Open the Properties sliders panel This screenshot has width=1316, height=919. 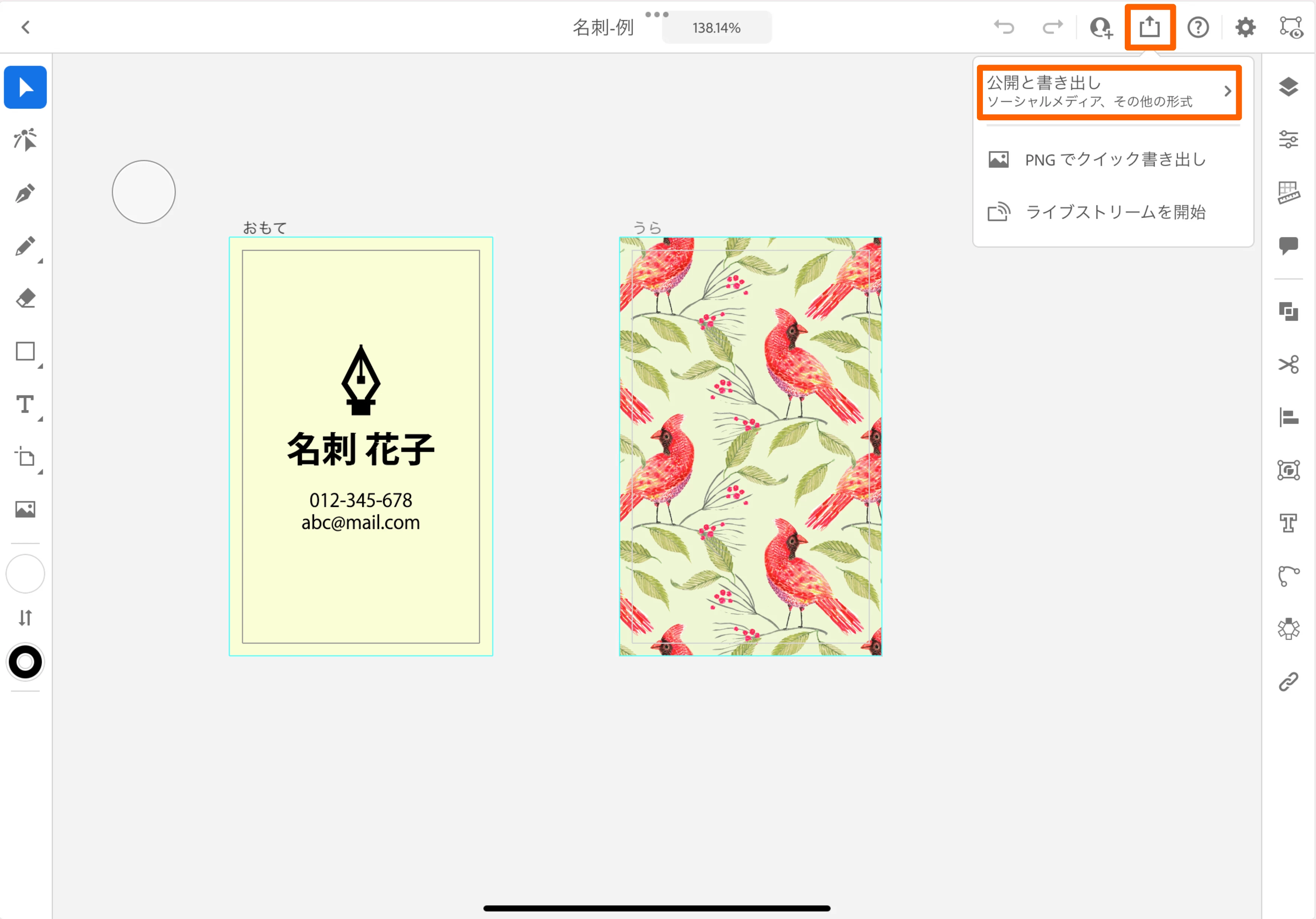point(1288,139)
